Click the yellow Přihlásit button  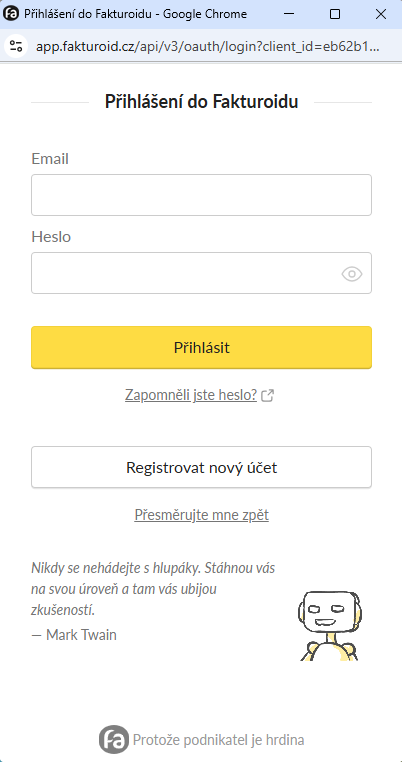(201, 347)
